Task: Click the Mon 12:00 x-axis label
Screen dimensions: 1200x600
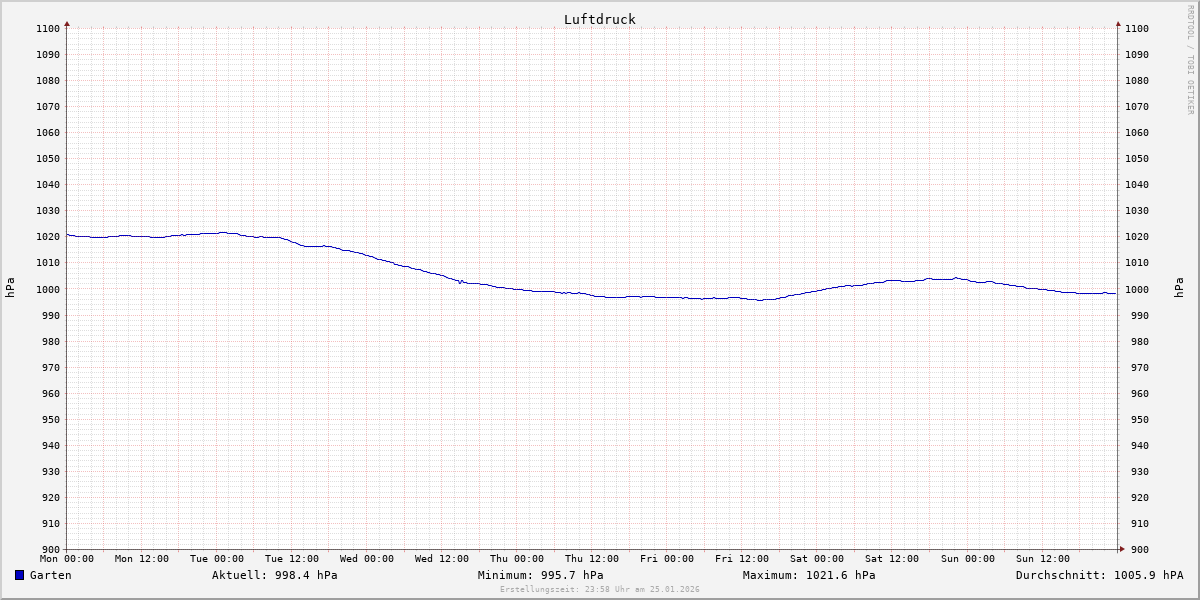Action: tap(142, 559)
